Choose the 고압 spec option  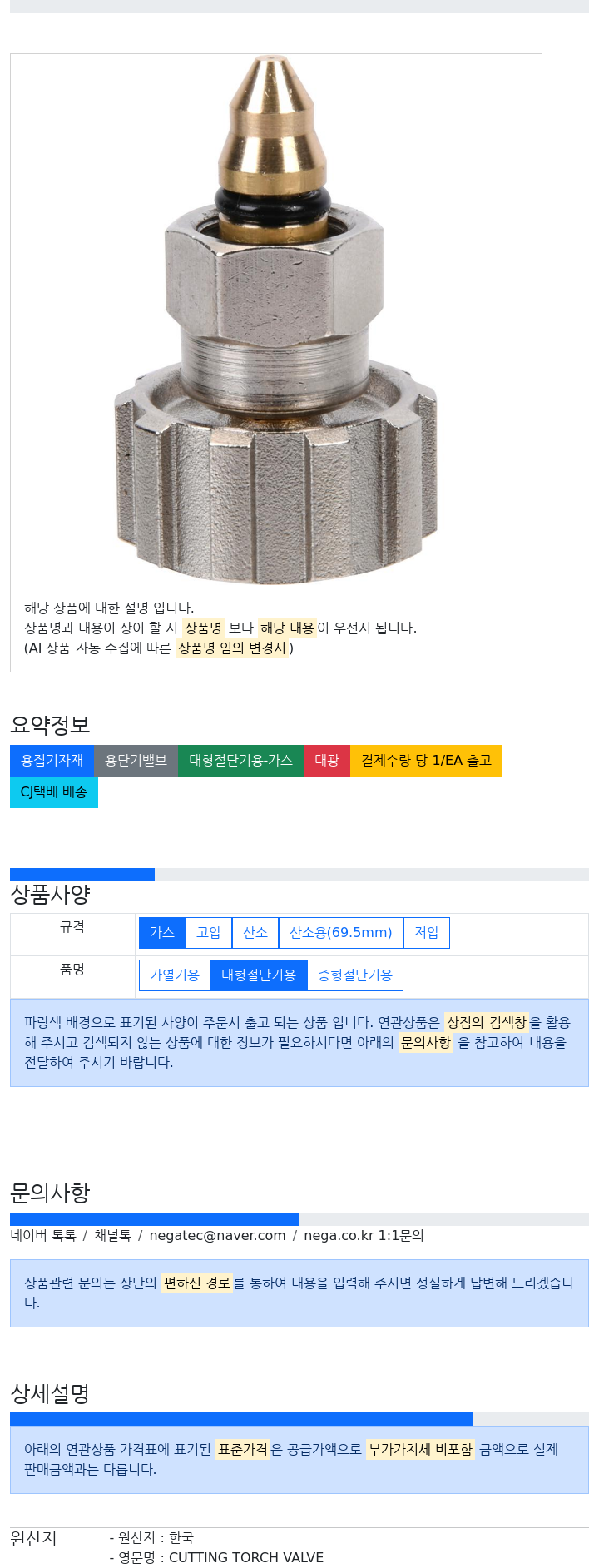tap(209, 933)
